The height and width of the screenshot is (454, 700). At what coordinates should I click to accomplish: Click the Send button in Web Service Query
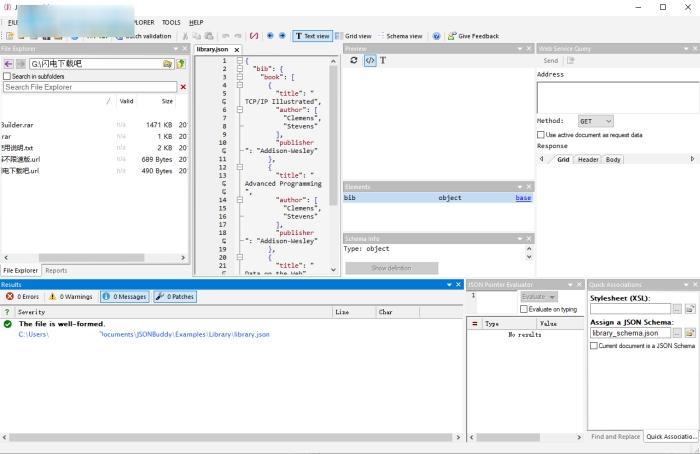point(550,61)
